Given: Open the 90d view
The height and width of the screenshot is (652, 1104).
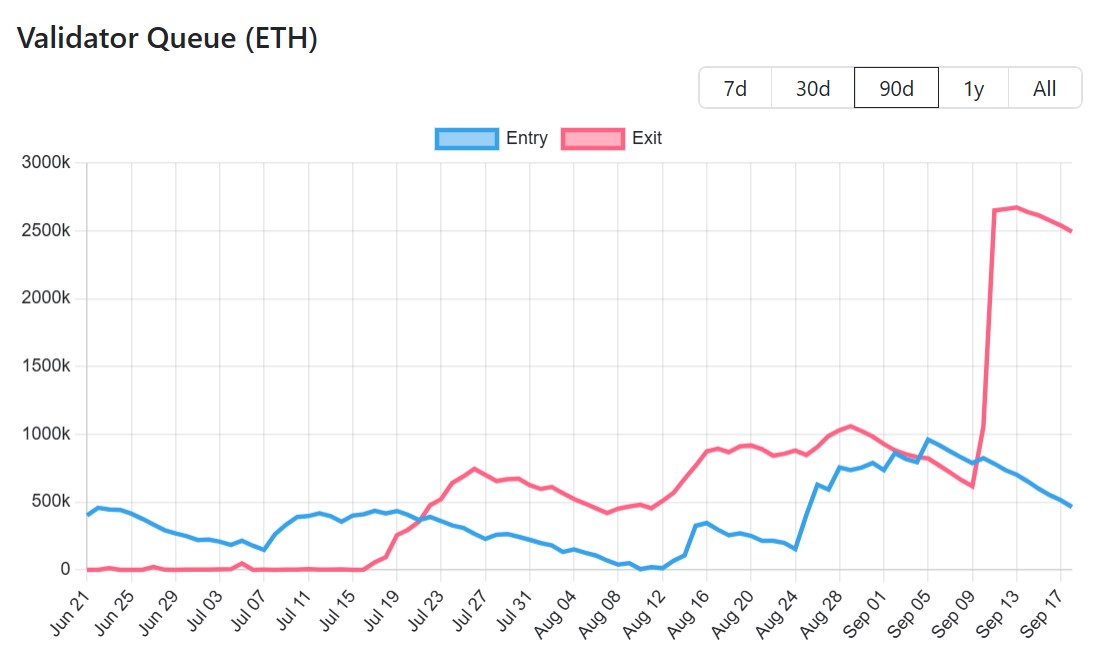Looking at the screenshot, I should pyautogui.click(x=895, y=88).
